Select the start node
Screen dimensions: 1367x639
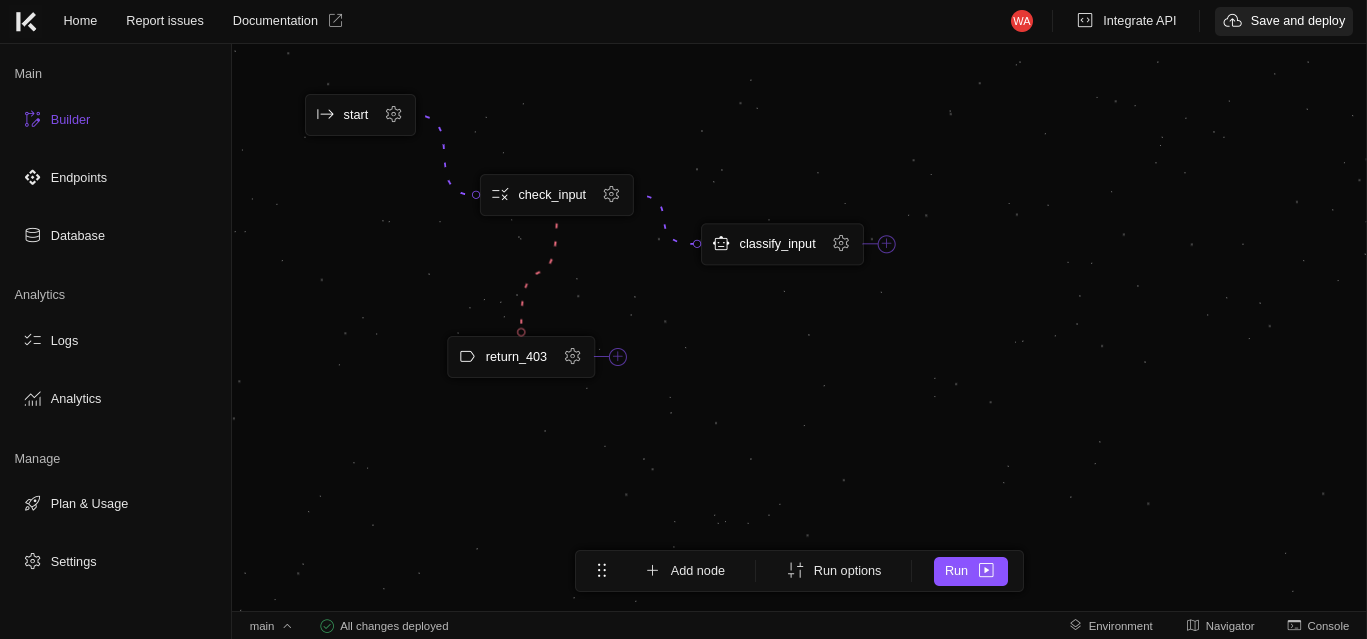coord(360,115)
